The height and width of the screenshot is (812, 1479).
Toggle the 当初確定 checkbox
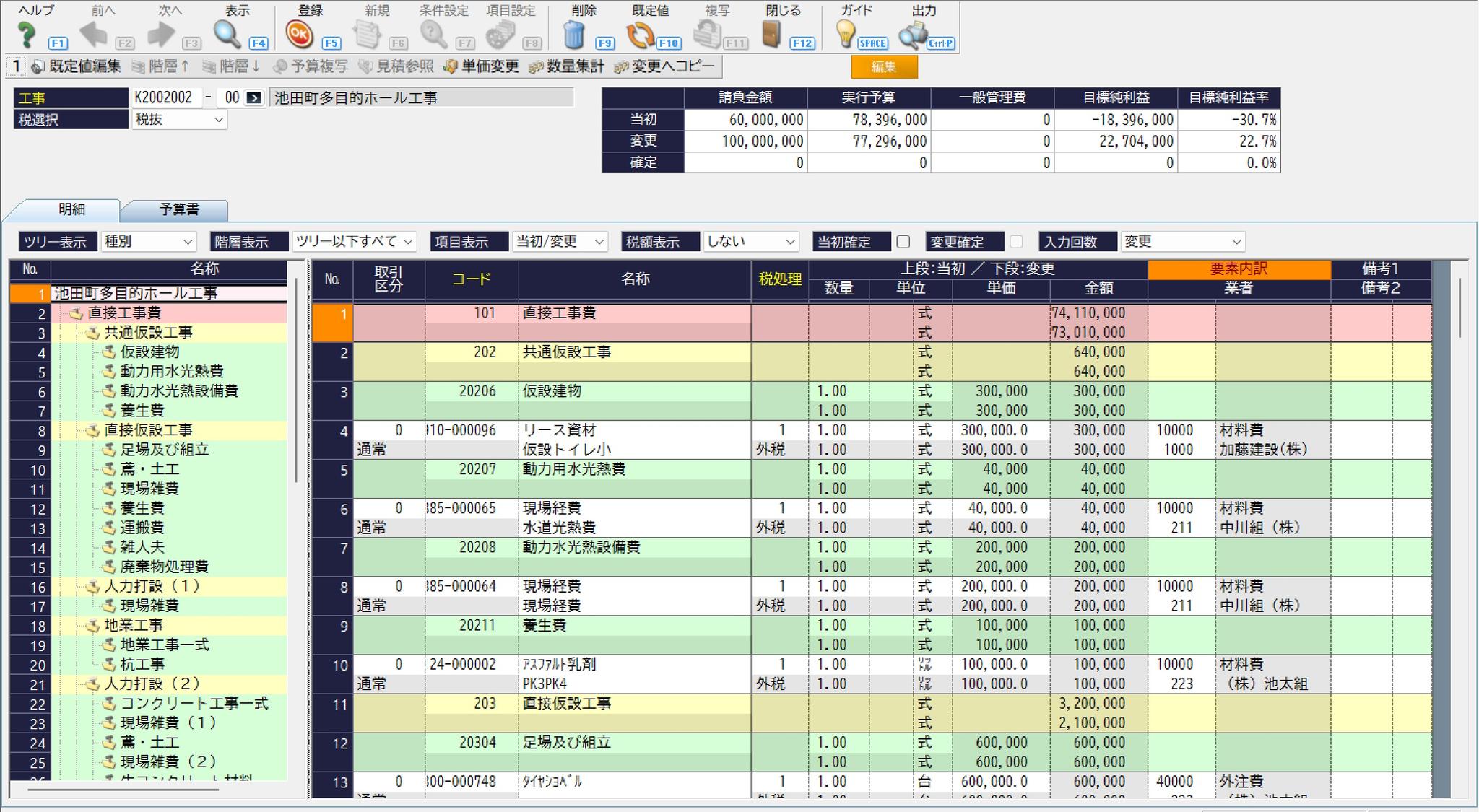[903, 242]
